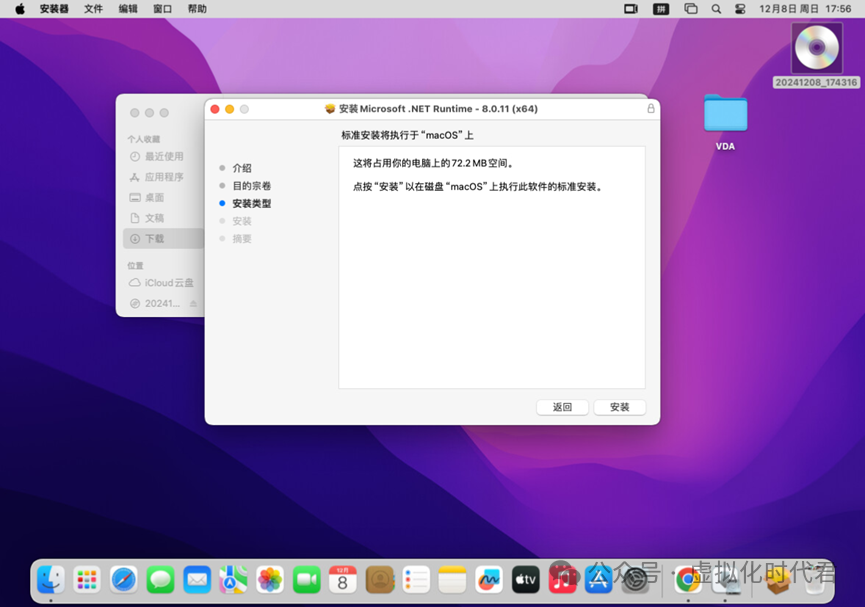865x607 pixels.
Task: Click the lock icon on the installer window
Action: click(x=651, y=108)
